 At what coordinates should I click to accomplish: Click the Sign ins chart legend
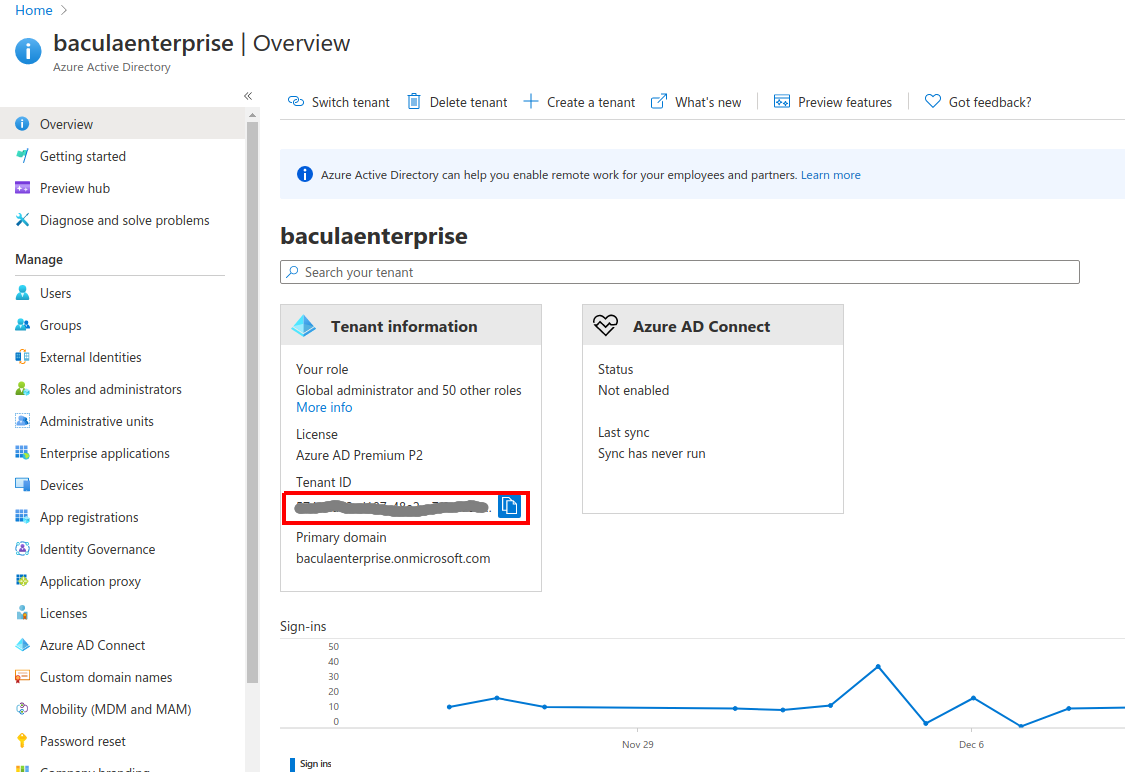(311, 763)
